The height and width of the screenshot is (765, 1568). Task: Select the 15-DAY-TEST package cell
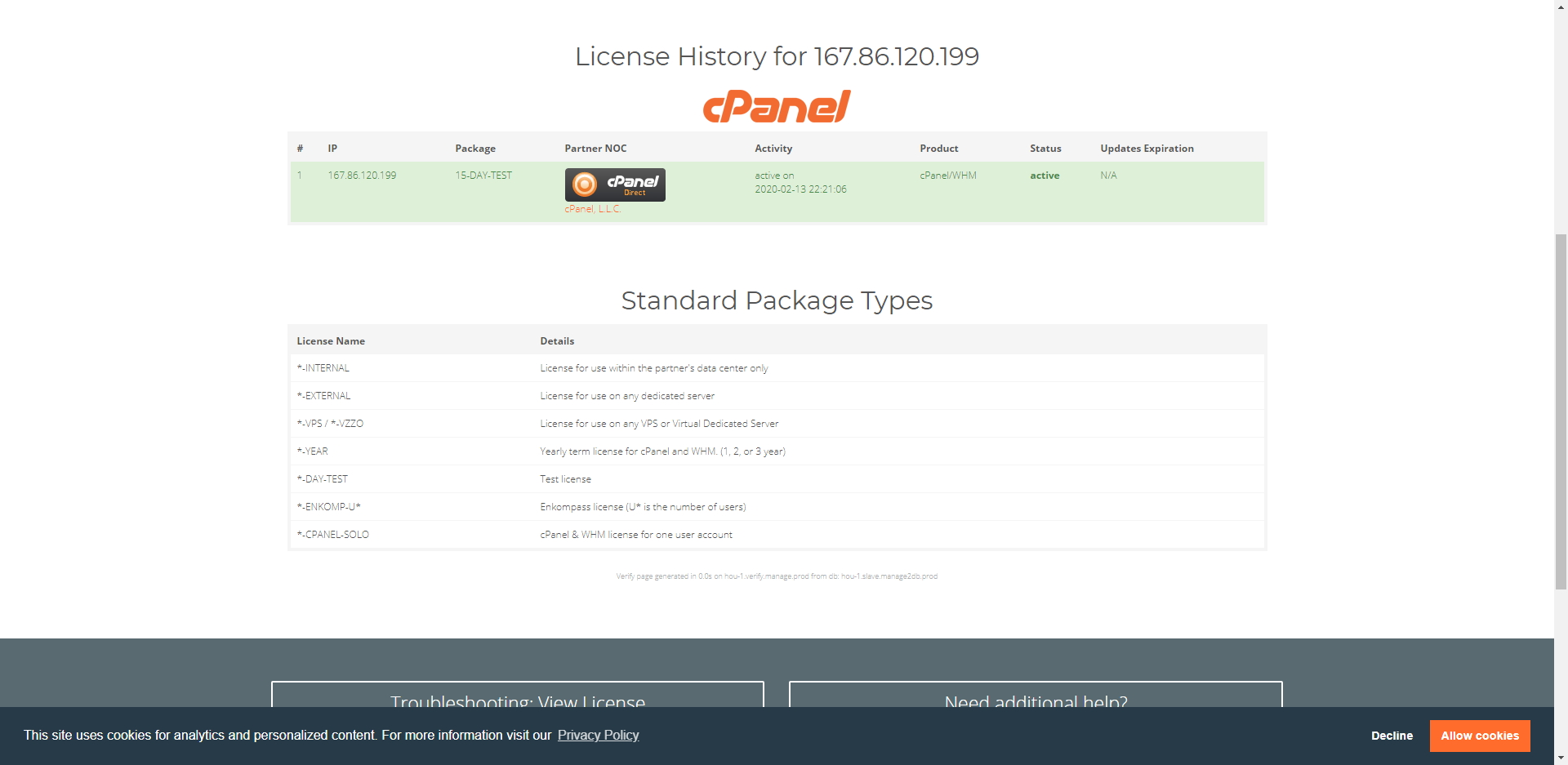[x=483, y=176]
